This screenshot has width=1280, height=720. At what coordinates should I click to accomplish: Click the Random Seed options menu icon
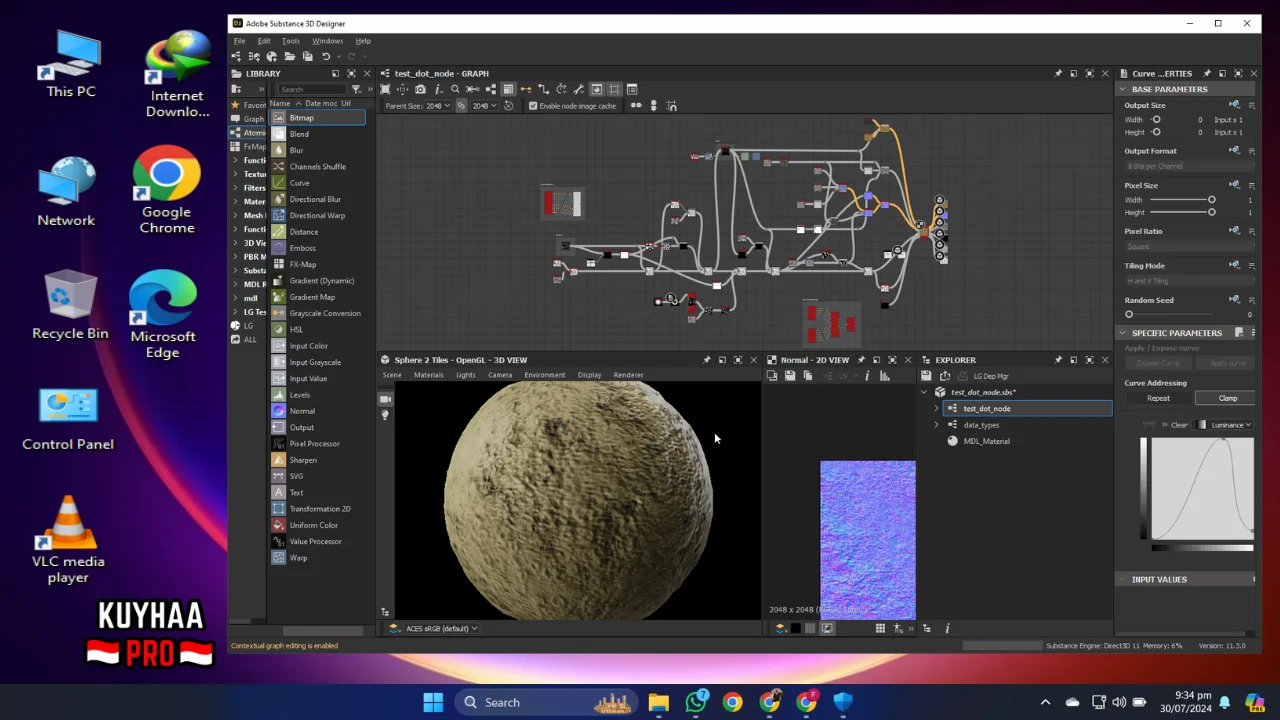[x=1251, y=300]
